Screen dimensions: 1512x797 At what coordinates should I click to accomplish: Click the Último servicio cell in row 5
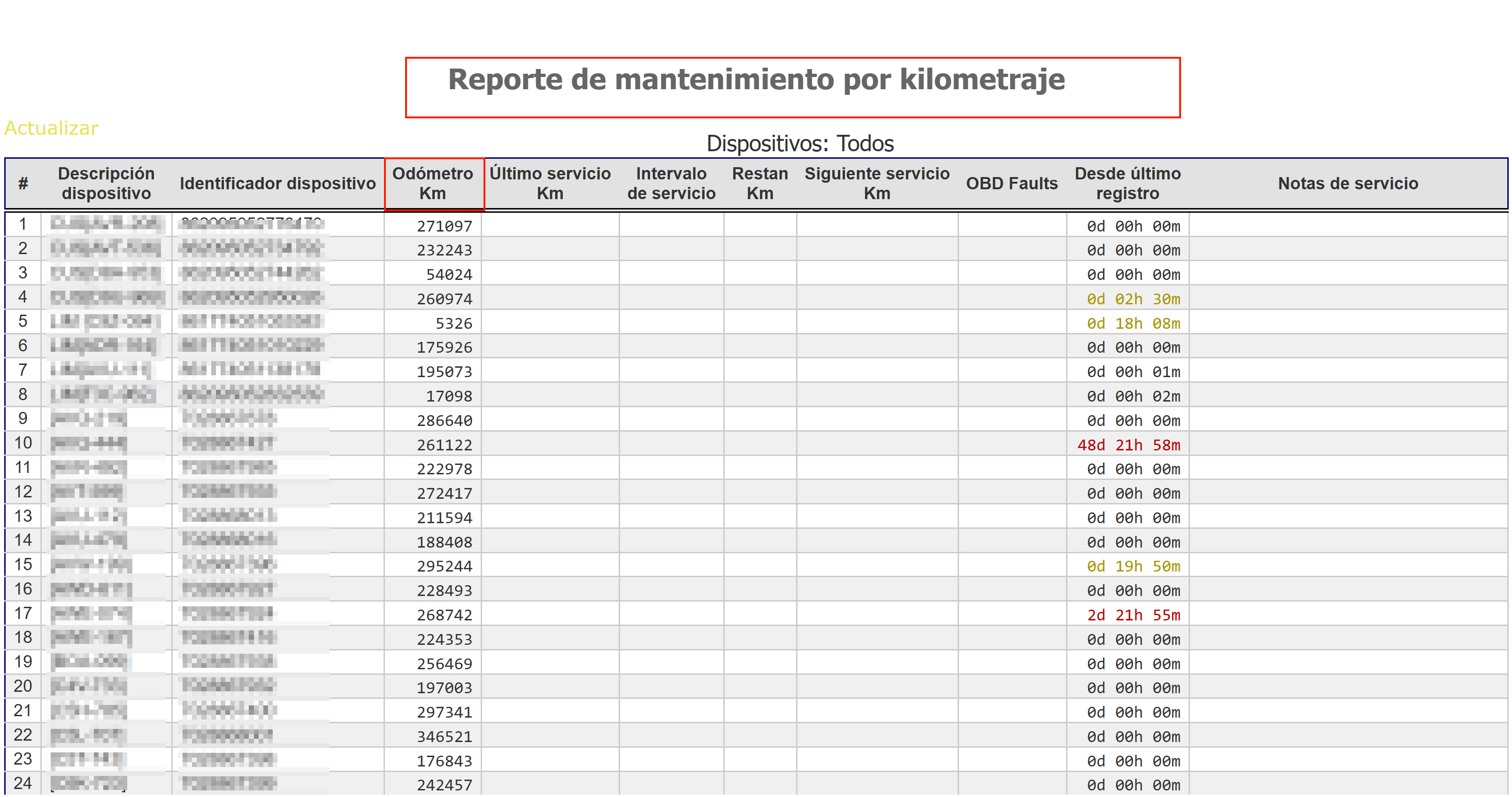click(x=549, y=323)
